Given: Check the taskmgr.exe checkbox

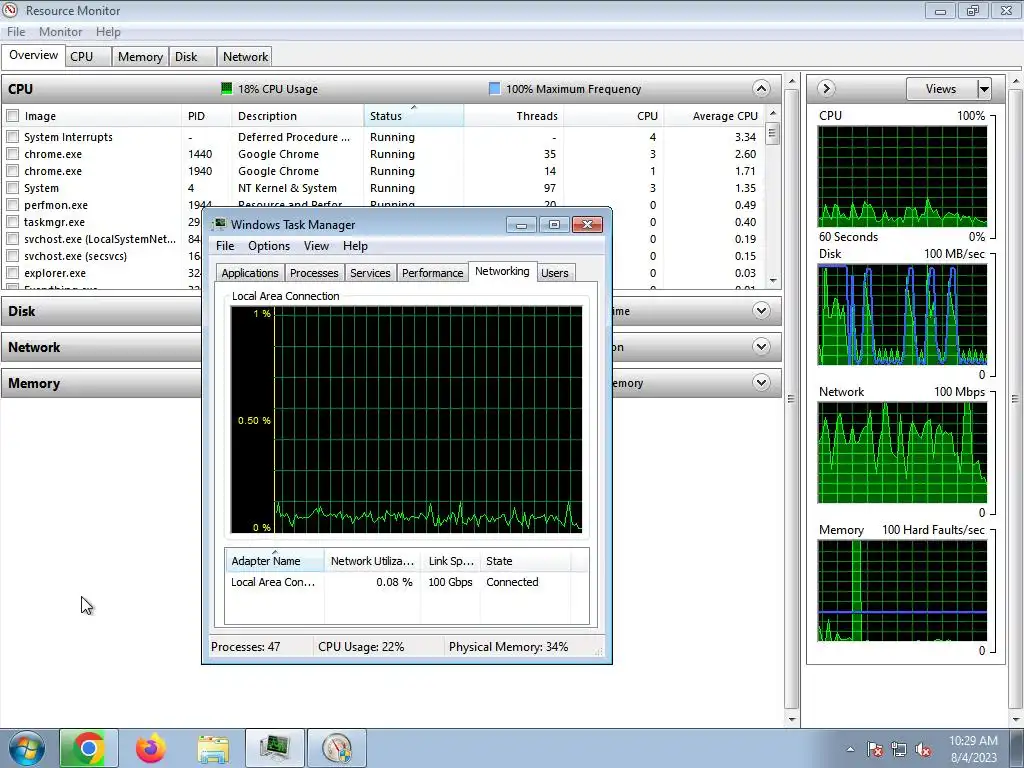Looking at the screenshot, I should point(12,221).
